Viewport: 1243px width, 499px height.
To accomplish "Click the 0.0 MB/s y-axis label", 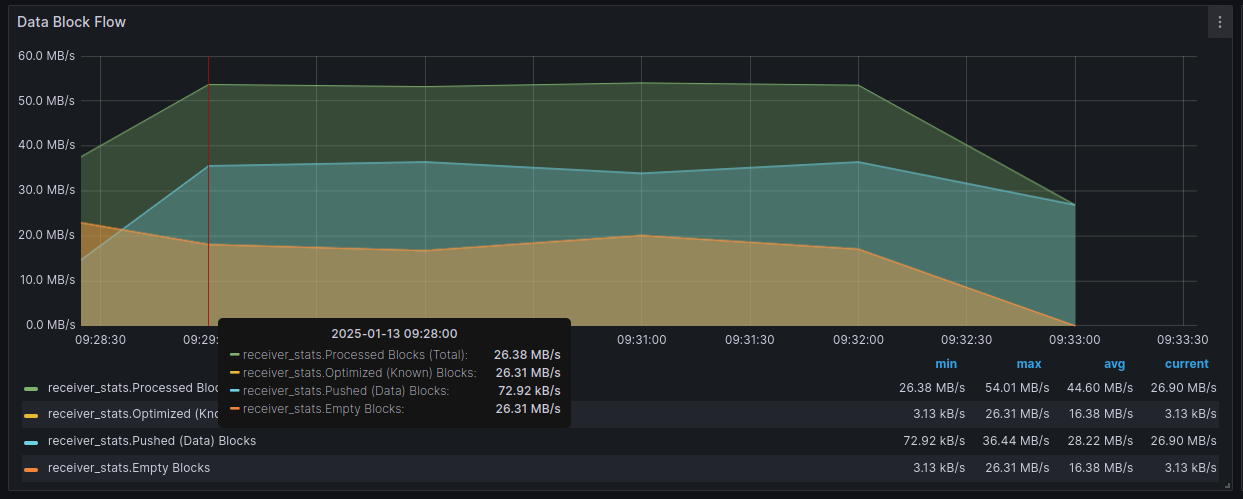I will [50, 325].
